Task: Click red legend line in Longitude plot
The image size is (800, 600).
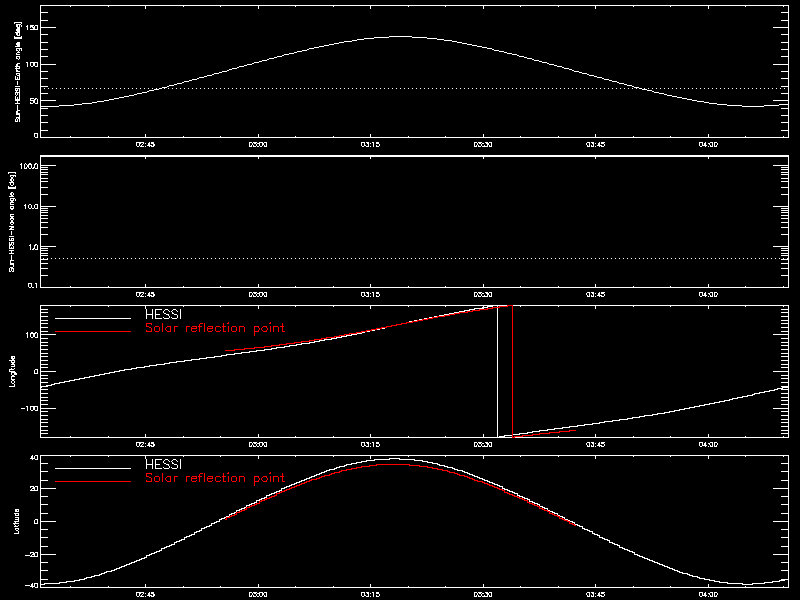Action: pyautogui.click(x=93, y=332)
